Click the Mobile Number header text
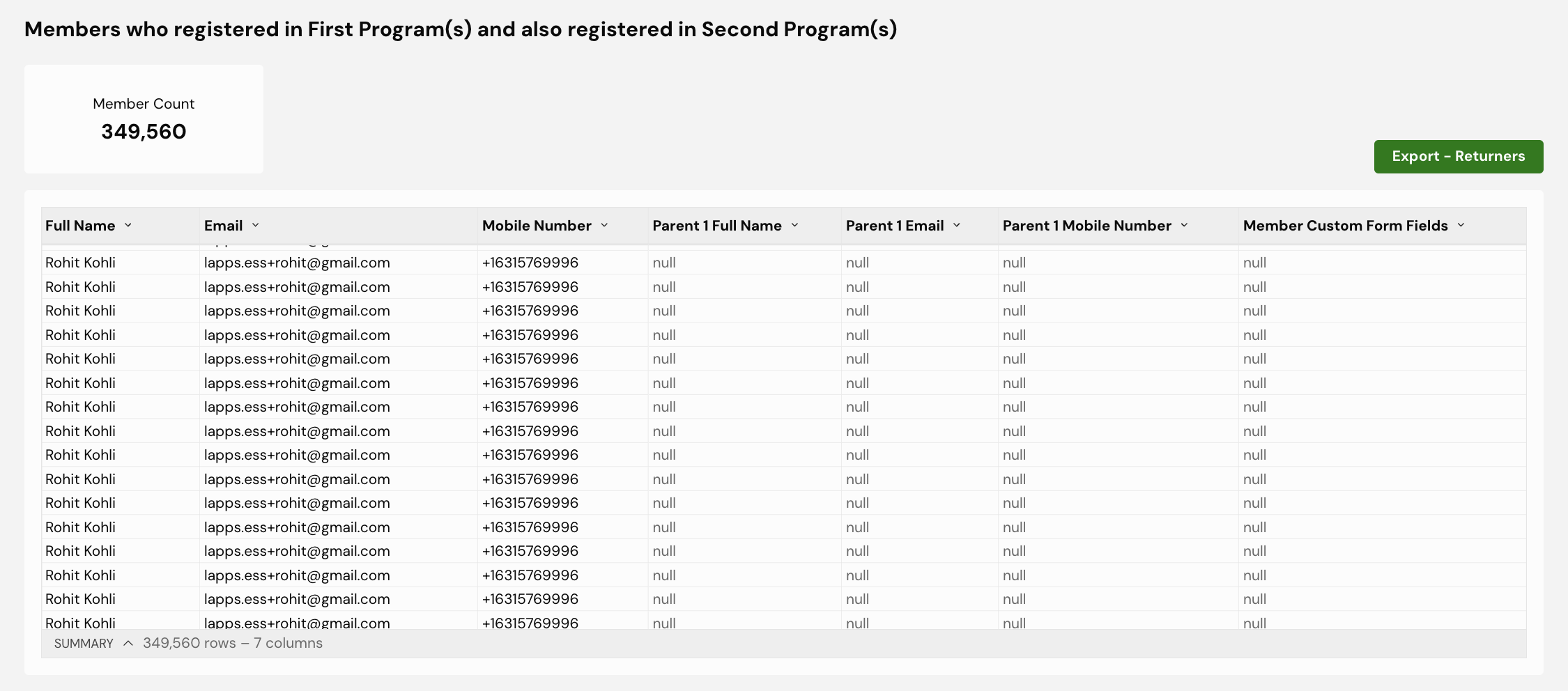 (537, 226)
